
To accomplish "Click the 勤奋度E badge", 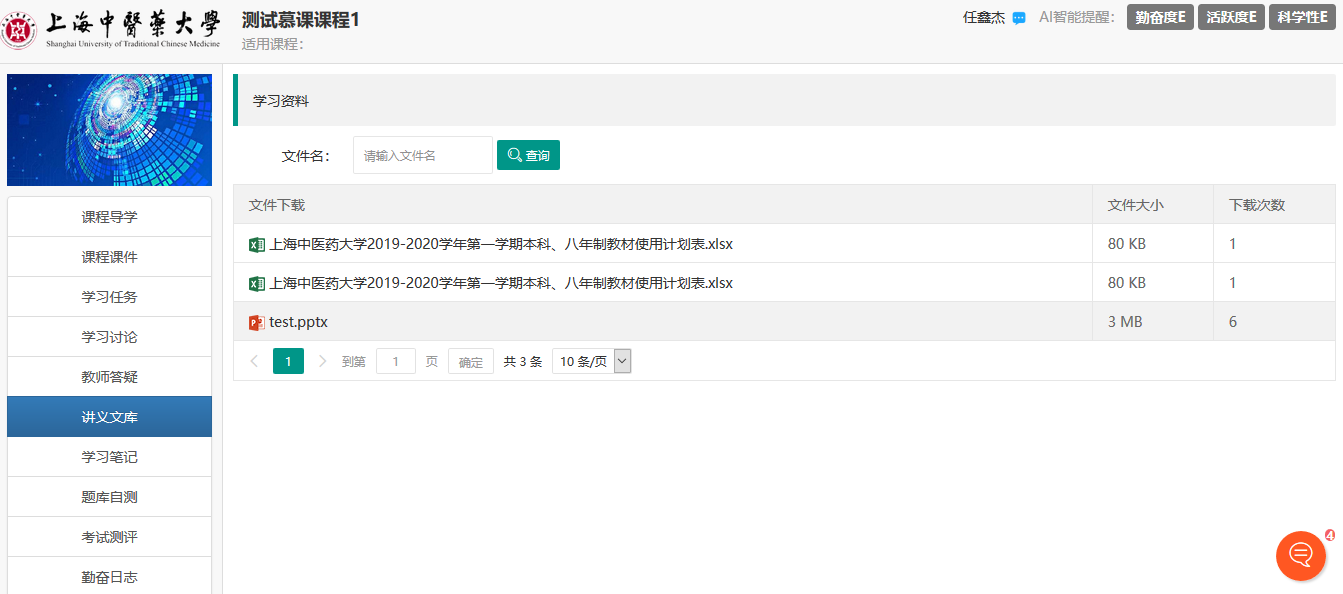I will click(x=1160, y=17).
